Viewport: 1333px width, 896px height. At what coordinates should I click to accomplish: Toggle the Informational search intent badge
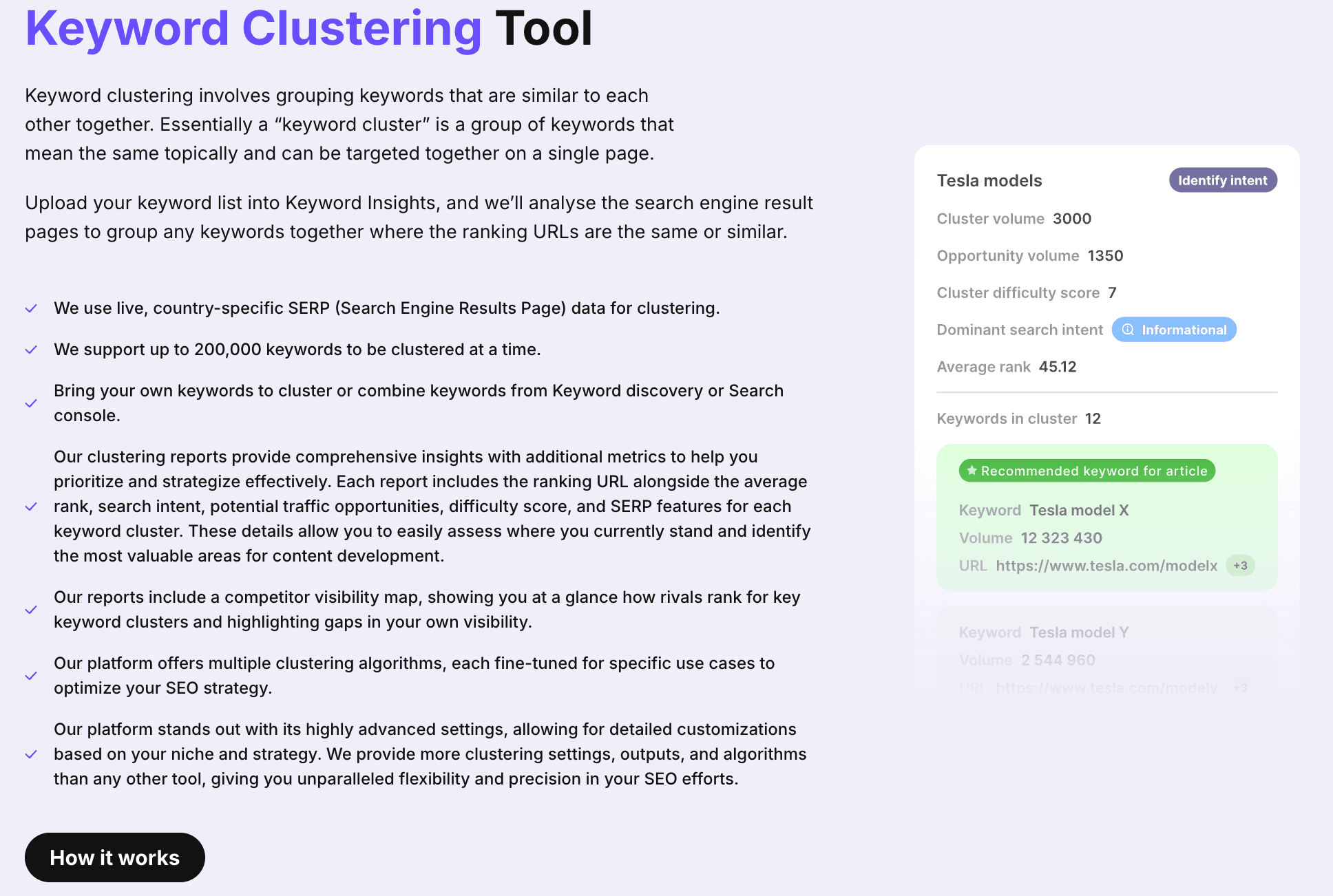[x=1174, y=330]
